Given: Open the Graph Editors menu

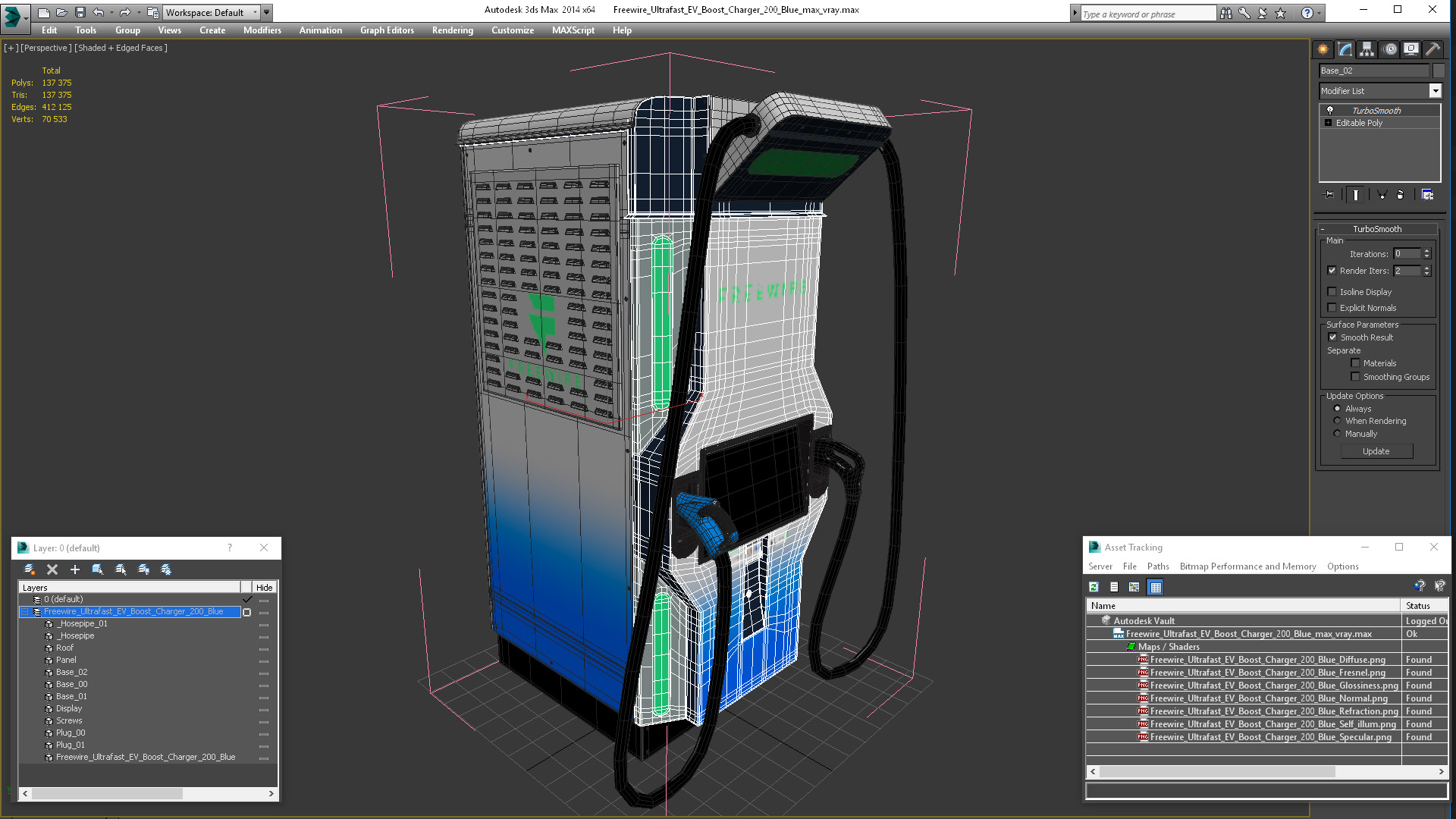Looking at the screenshot, I should point(387,30).
